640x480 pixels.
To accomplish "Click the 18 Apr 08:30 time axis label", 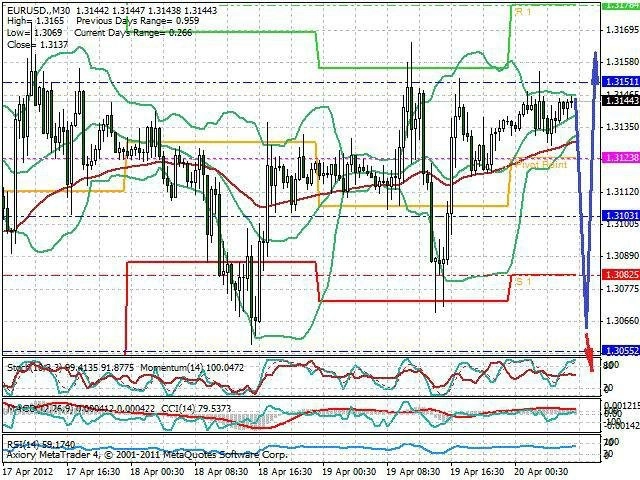I will pyautogui.click(x=221, y=472).
